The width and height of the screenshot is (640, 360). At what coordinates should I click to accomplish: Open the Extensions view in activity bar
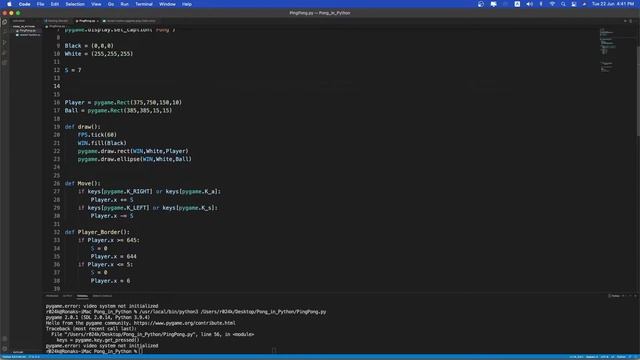[x=4, y=62]
